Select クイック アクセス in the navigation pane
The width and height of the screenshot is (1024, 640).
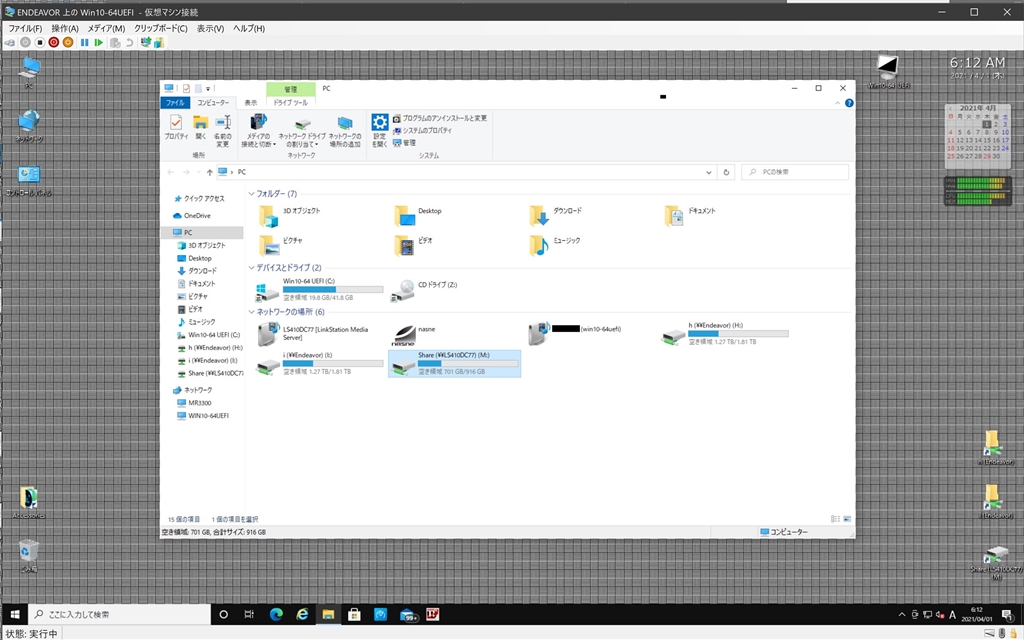199,199
